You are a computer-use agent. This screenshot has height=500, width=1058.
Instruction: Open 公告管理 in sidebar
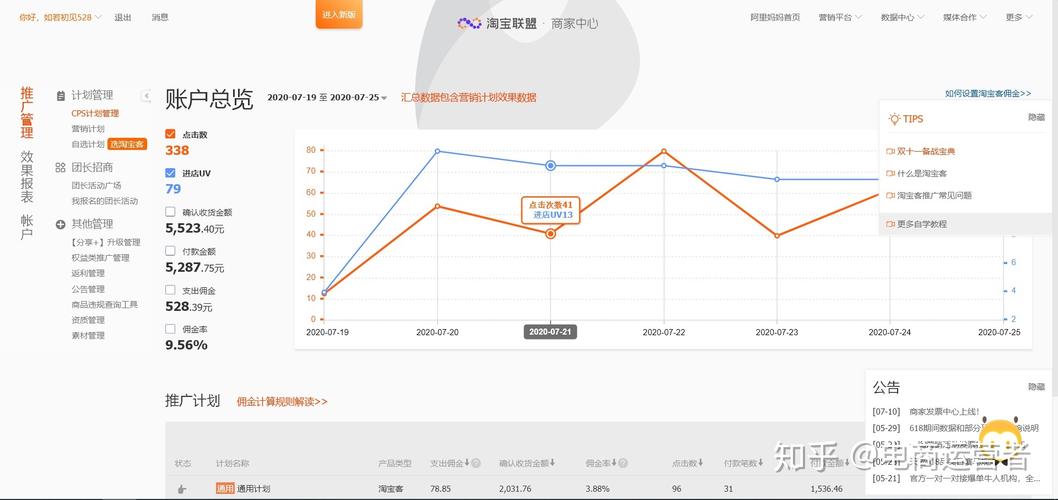88,289
